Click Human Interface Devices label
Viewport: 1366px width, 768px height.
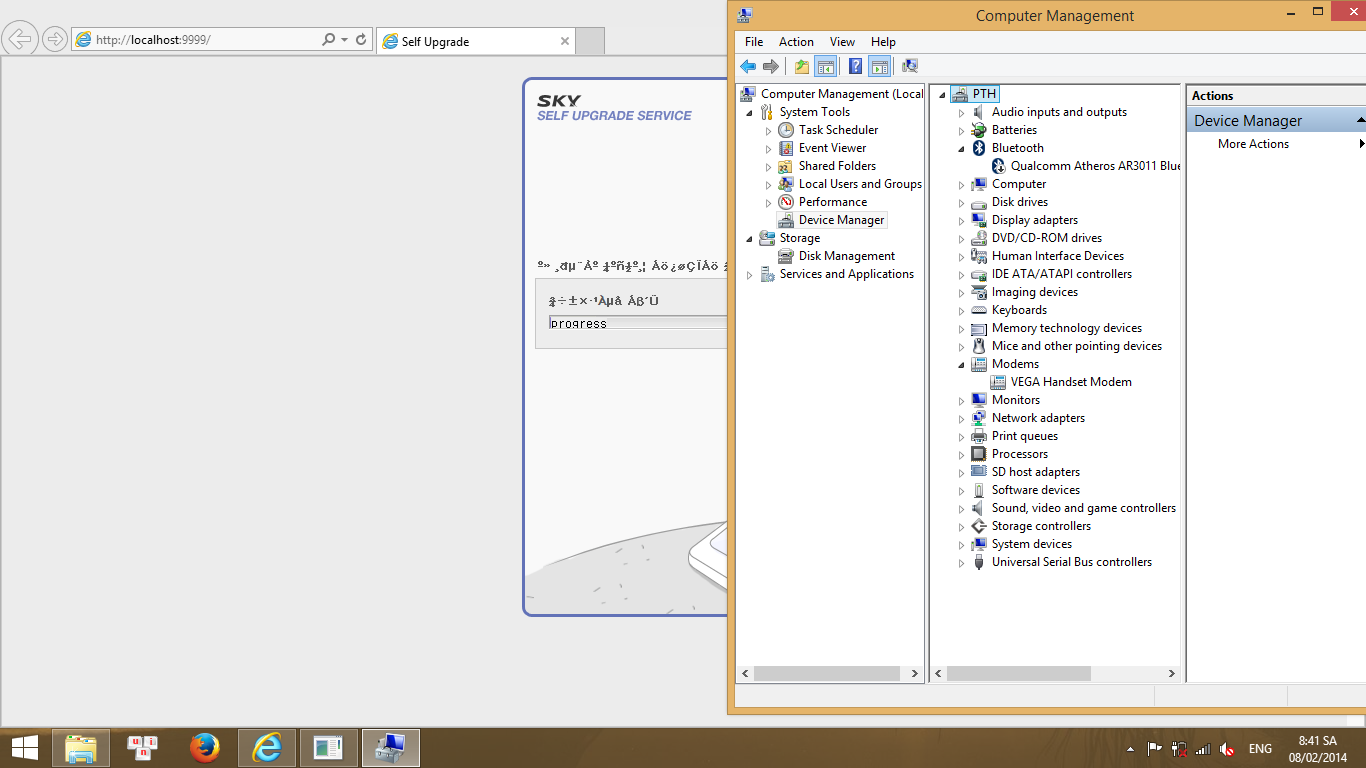[1058, 256]
